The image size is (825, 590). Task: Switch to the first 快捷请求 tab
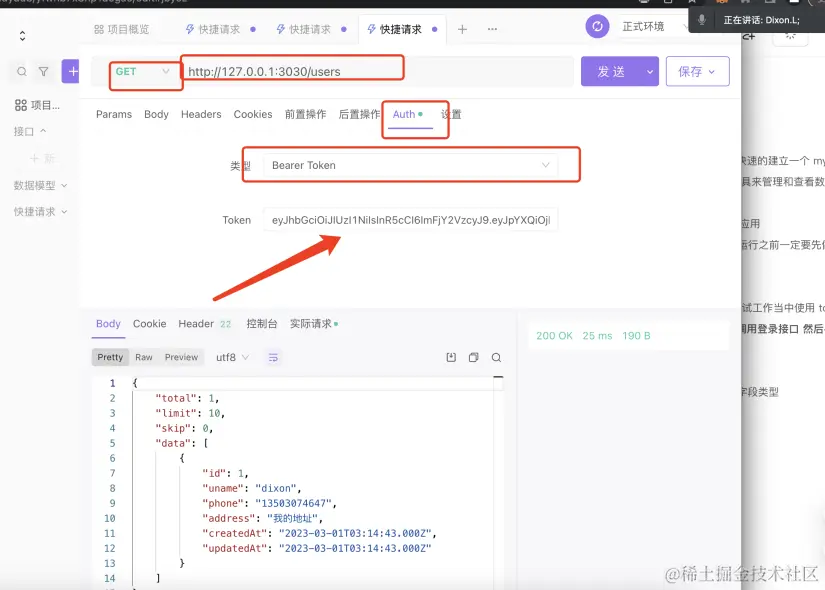click(220, 29)
